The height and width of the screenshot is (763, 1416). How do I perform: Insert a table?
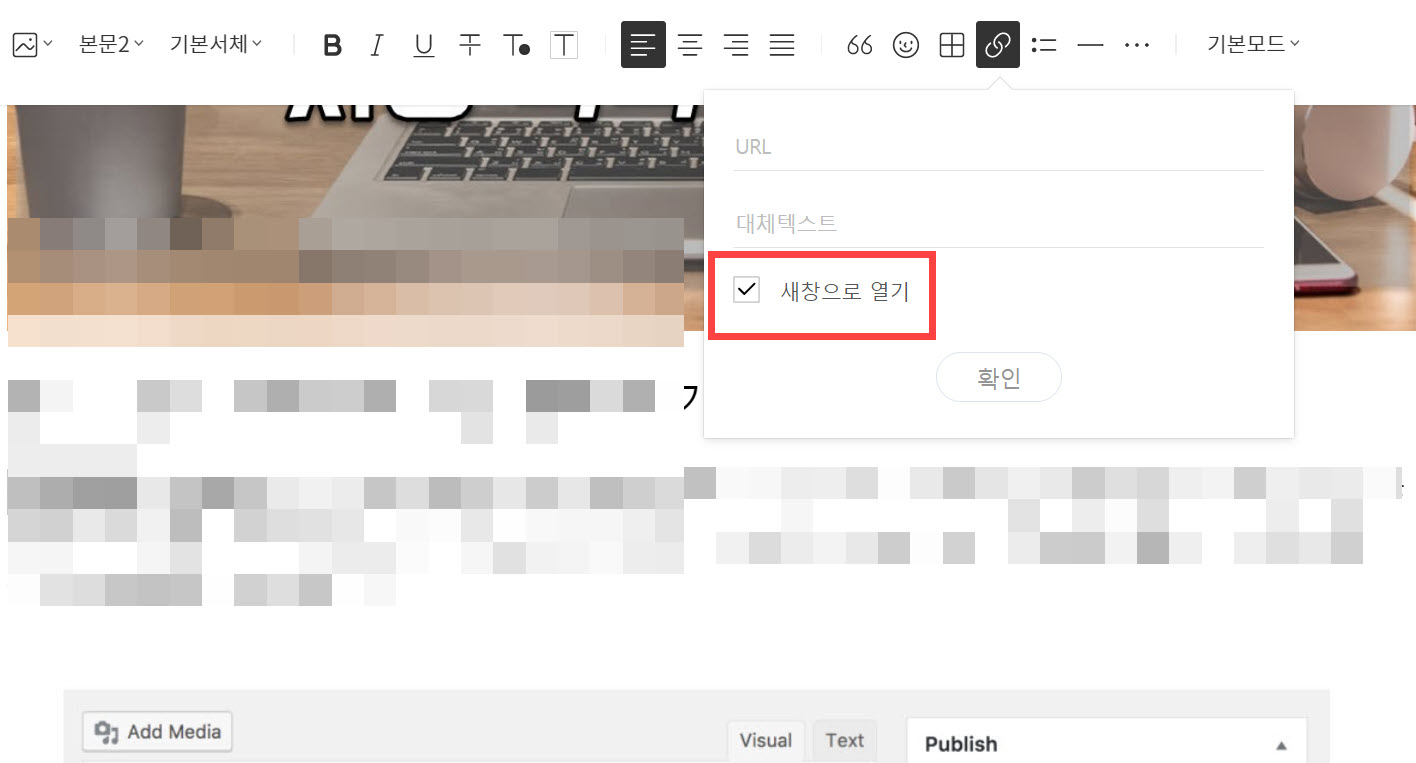tap(951, 44)
